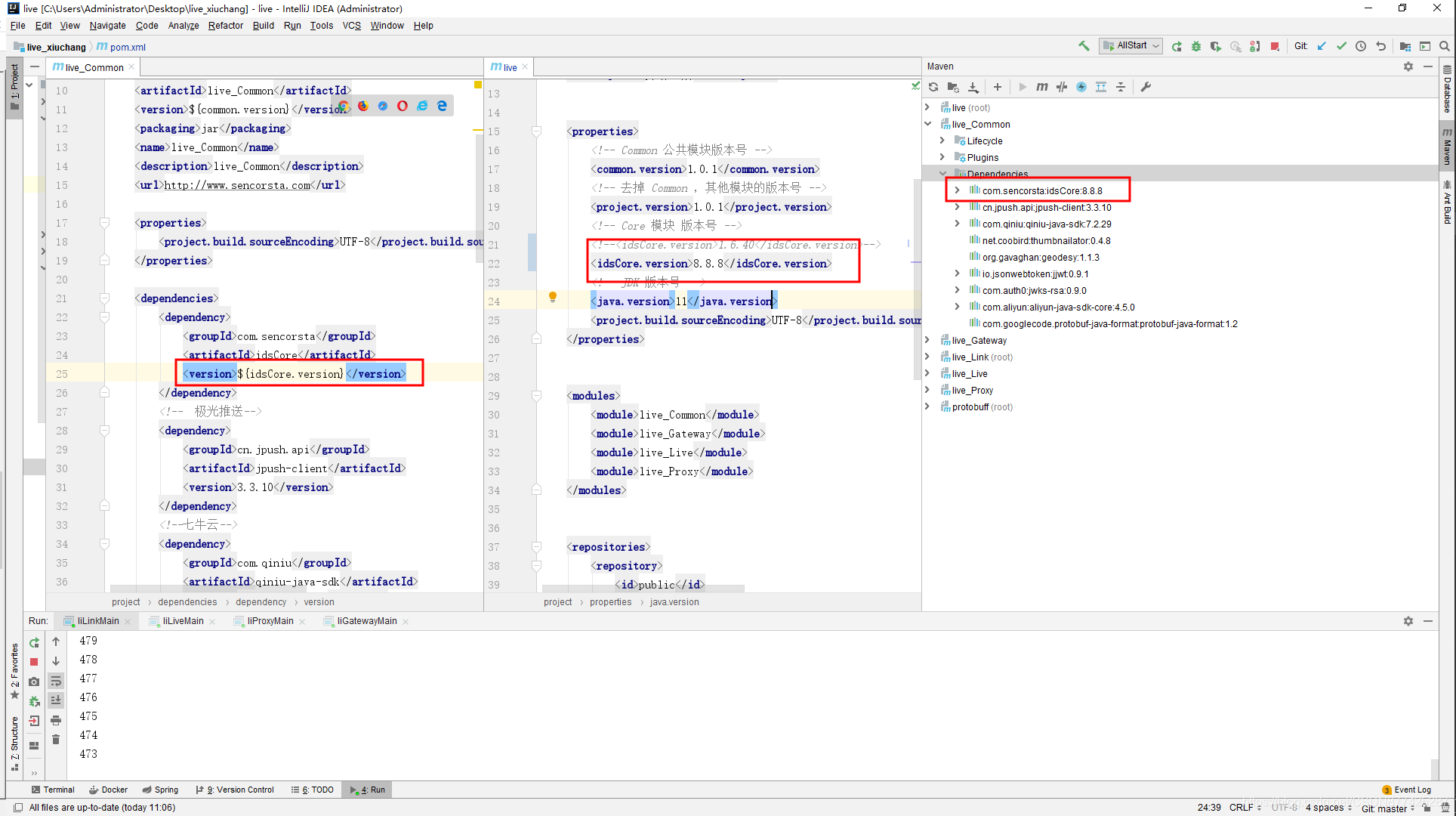Click Print icon in Run panel
The image size is (1456, 816).
point(56,720)
